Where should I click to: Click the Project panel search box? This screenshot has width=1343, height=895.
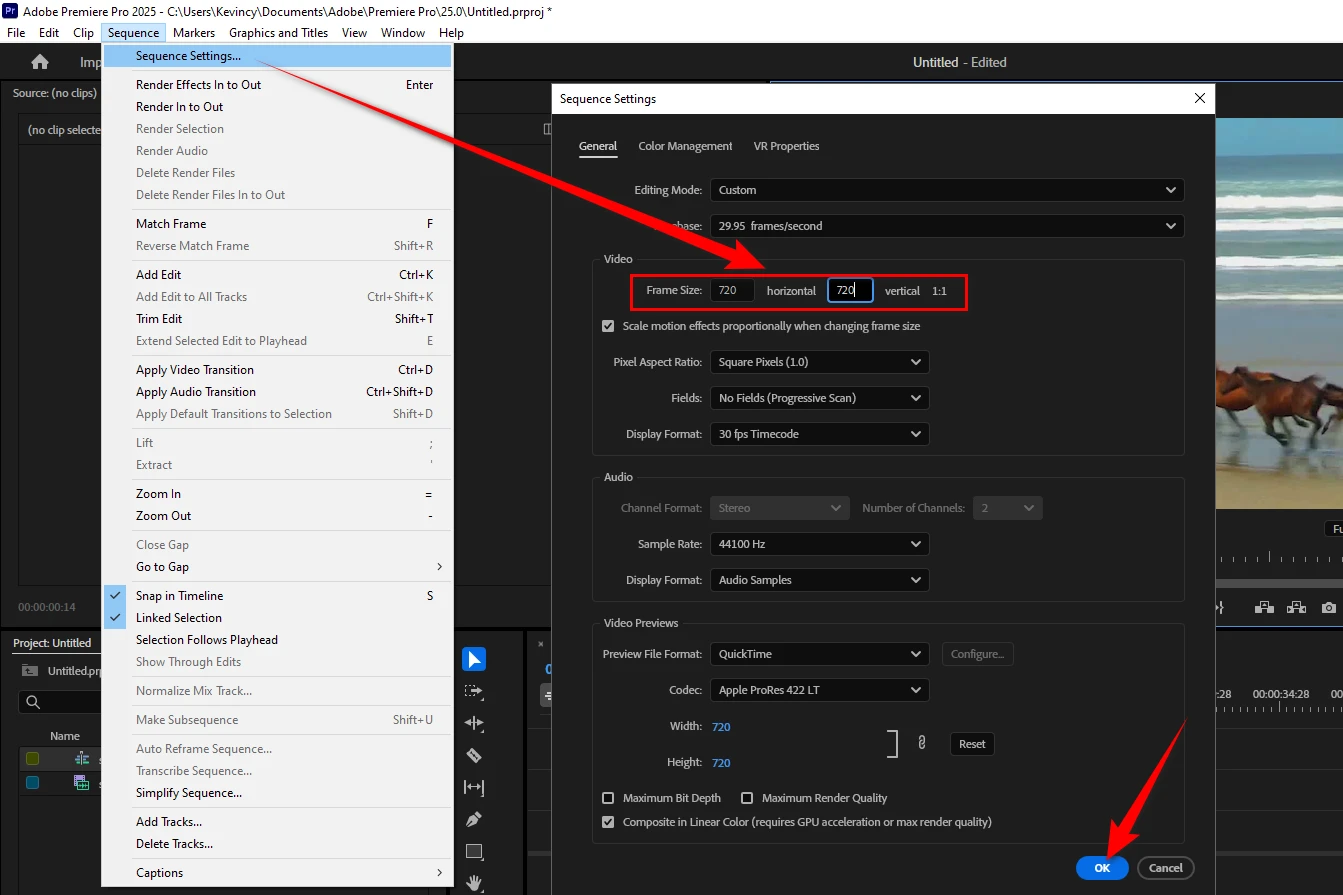(x=60, y=702)
